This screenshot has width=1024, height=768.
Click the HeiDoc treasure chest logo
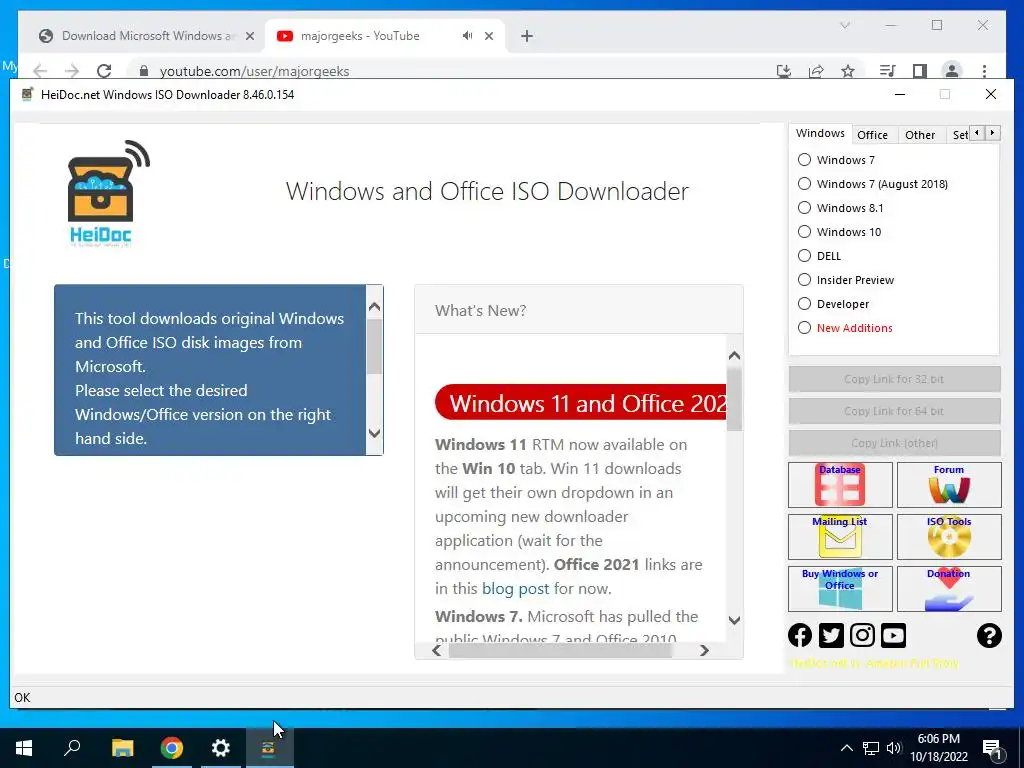[108, 193]
